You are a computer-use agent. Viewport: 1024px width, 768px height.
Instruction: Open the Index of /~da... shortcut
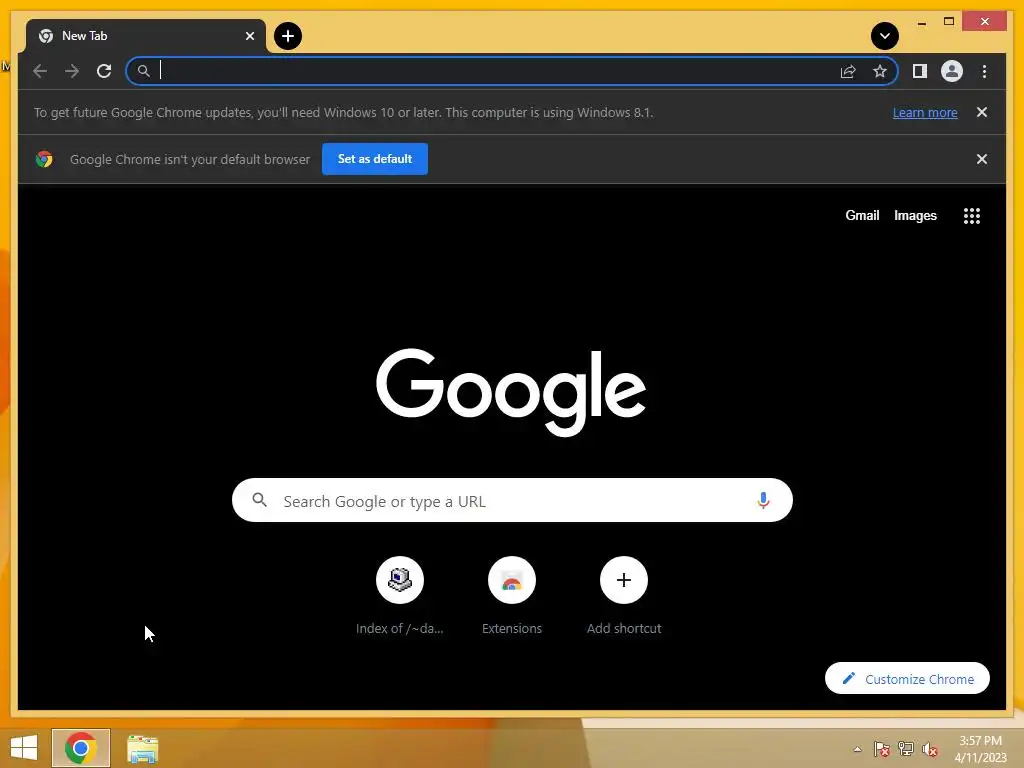click(x=400, y=596)
